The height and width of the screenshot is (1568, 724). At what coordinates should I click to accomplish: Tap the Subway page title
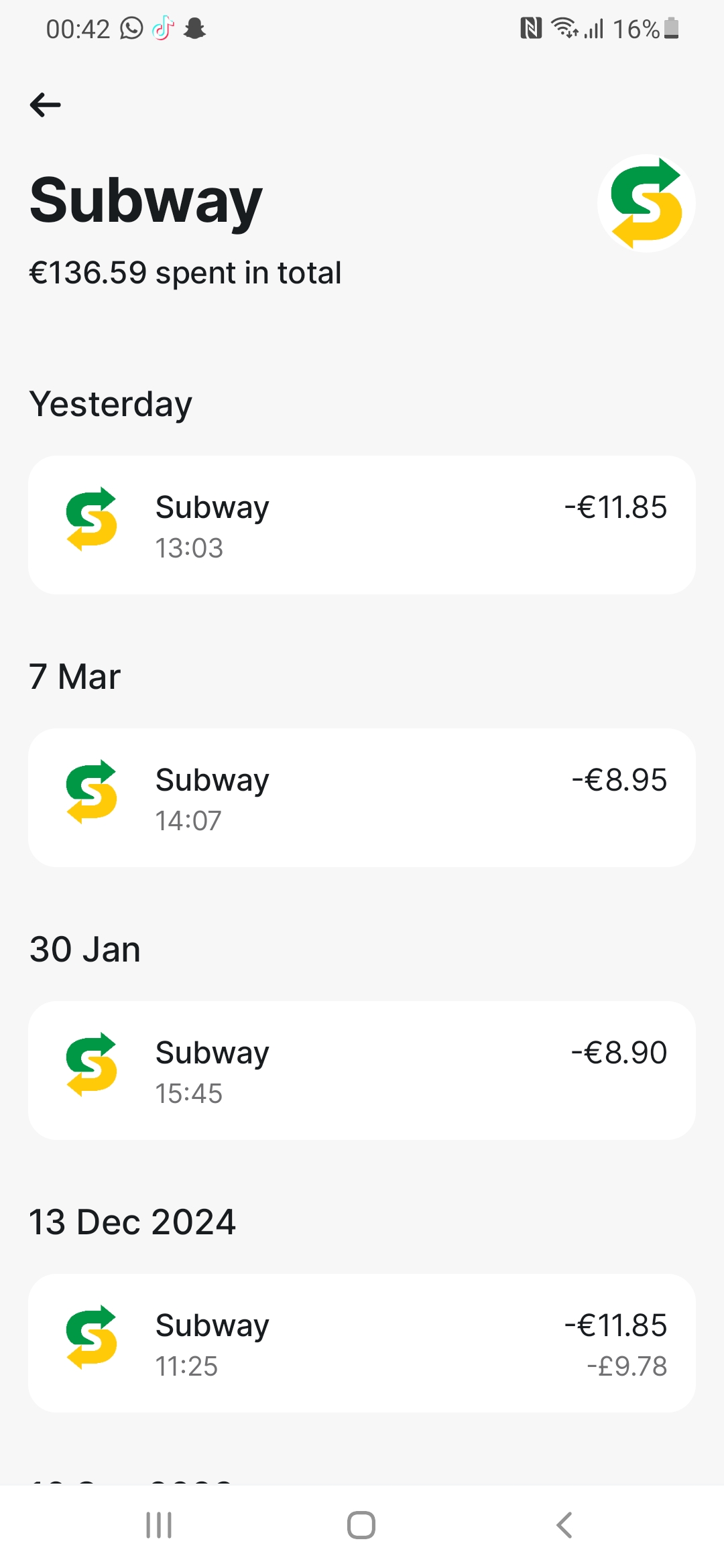click(x=146, y=200)
